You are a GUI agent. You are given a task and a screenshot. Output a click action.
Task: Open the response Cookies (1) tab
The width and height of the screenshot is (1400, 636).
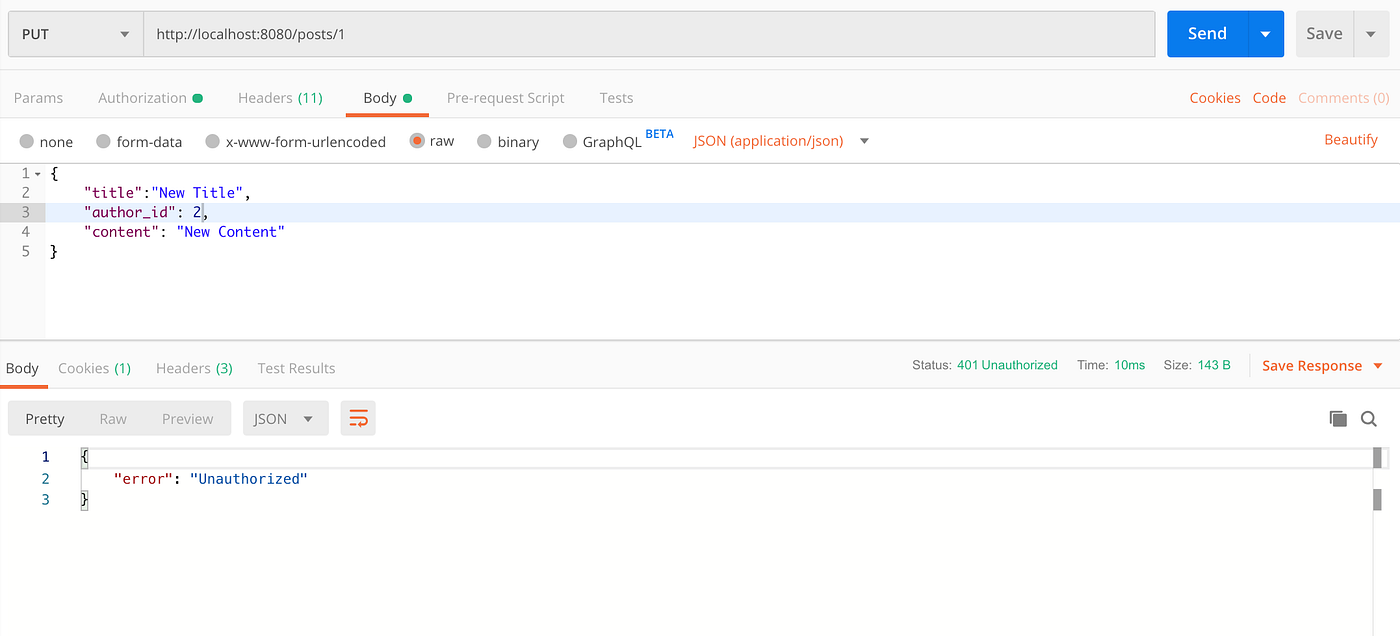pyautogui.click(x=94, y=368)
